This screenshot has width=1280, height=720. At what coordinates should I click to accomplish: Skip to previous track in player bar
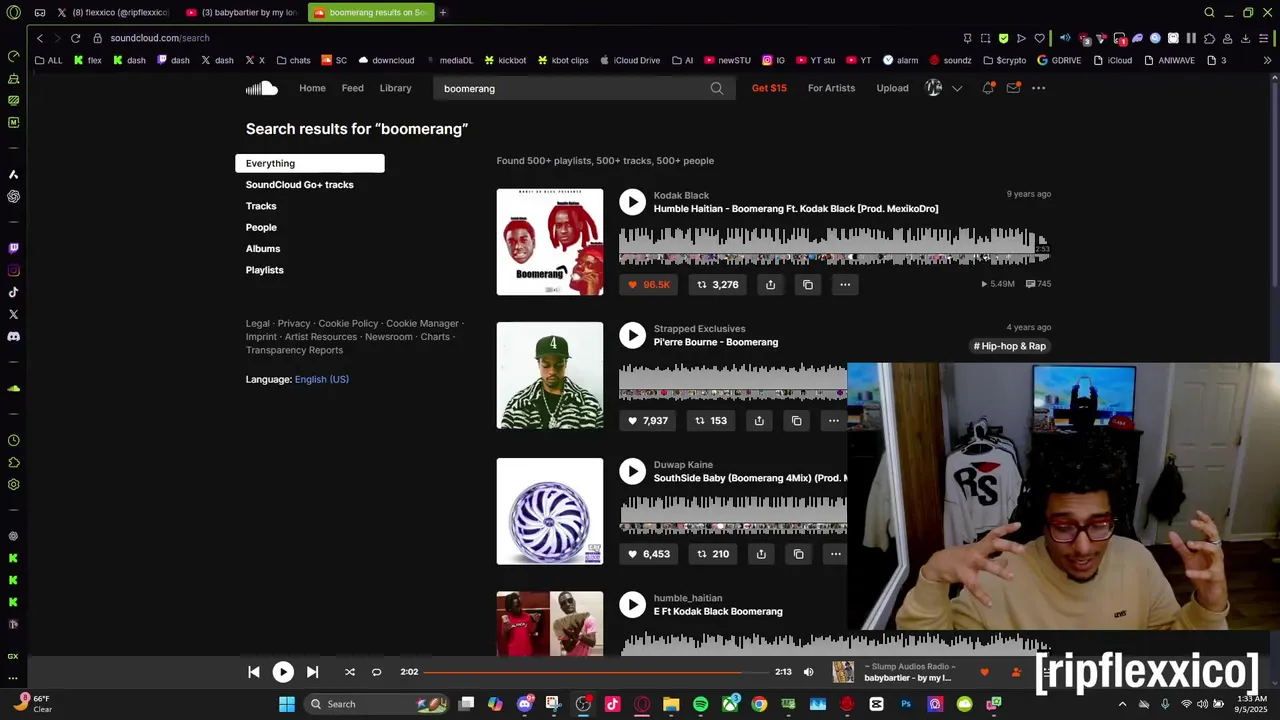tap(254, 672)
